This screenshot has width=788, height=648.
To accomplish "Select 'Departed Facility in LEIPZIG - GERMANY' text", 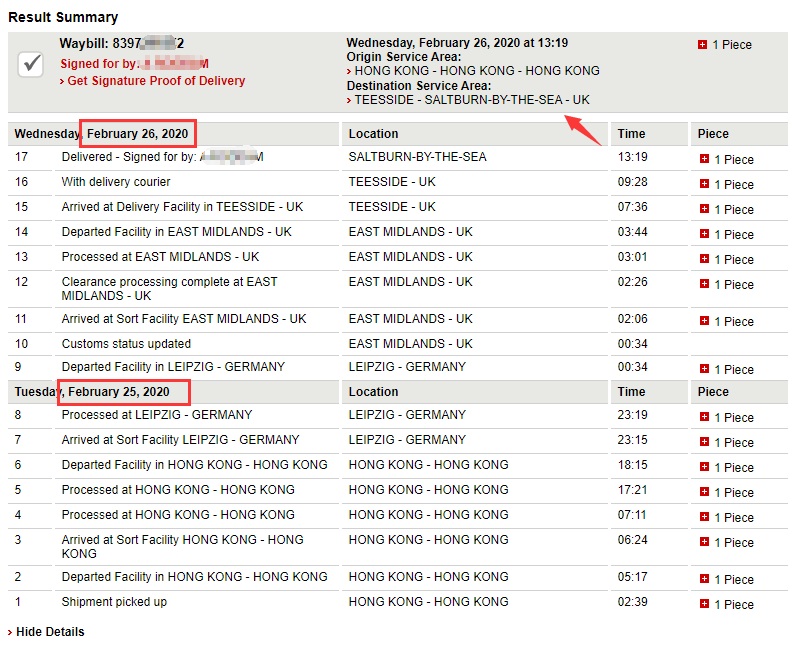I will (x=173, y=367).
